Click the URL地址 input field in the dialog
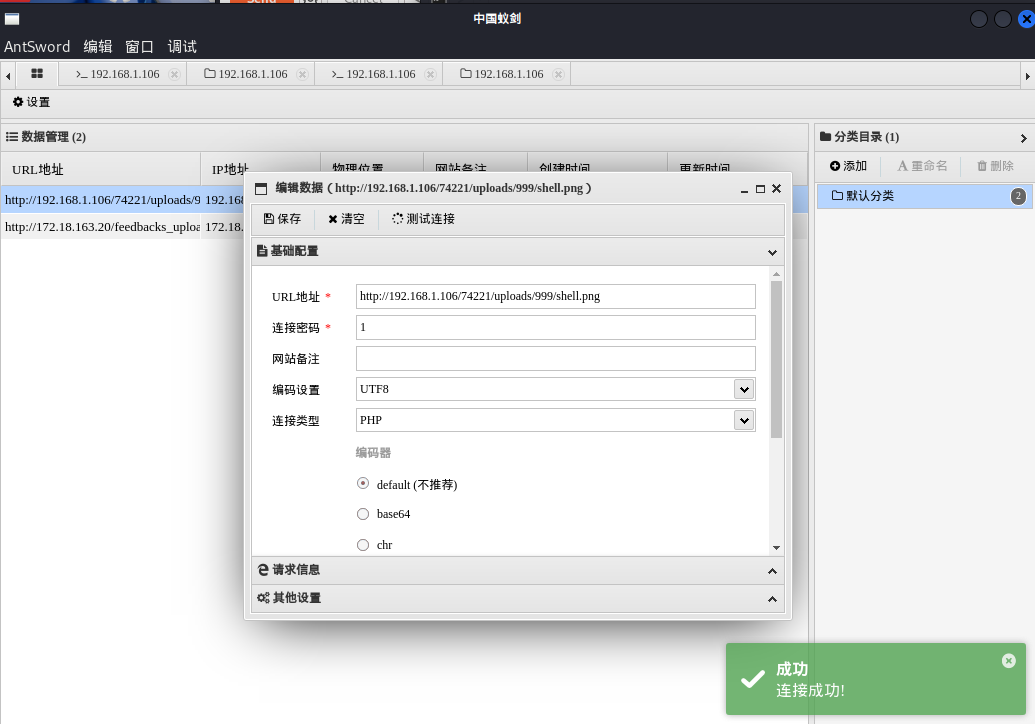The width and height of the screenshot is (1035, 724). [x=555, y=296]
